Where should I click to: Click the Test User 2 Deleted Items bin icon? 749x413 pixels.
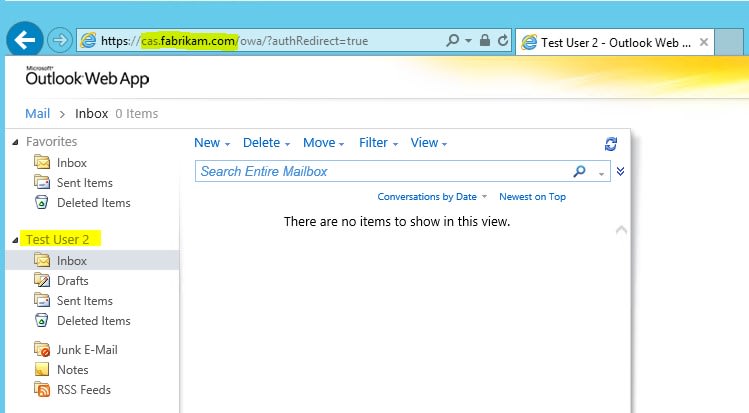pyautogui.click(x=42, y=320)
